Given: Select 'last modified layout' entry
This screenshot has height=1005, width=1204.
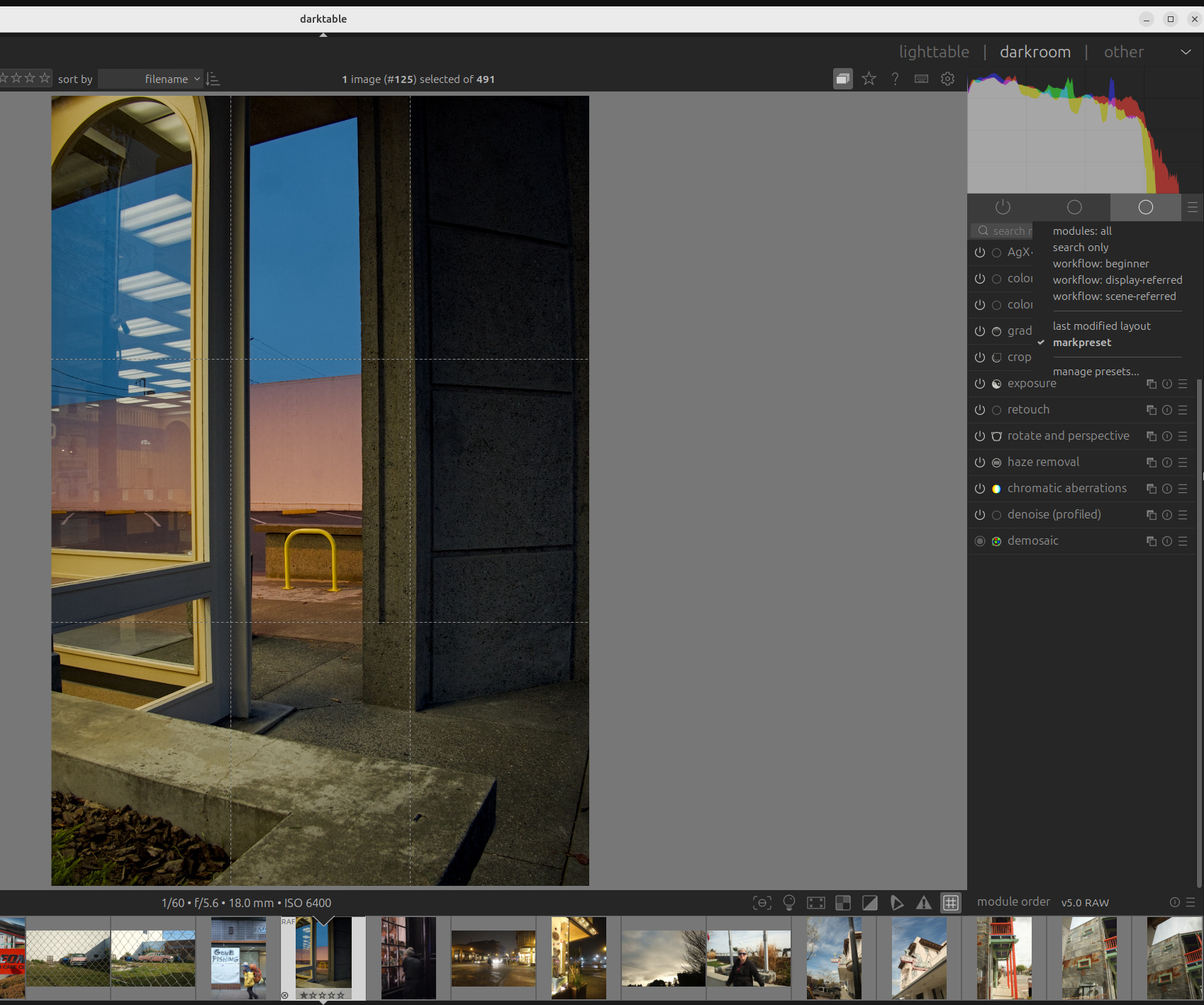Looking at the screenshot, I should point(1101,326).
